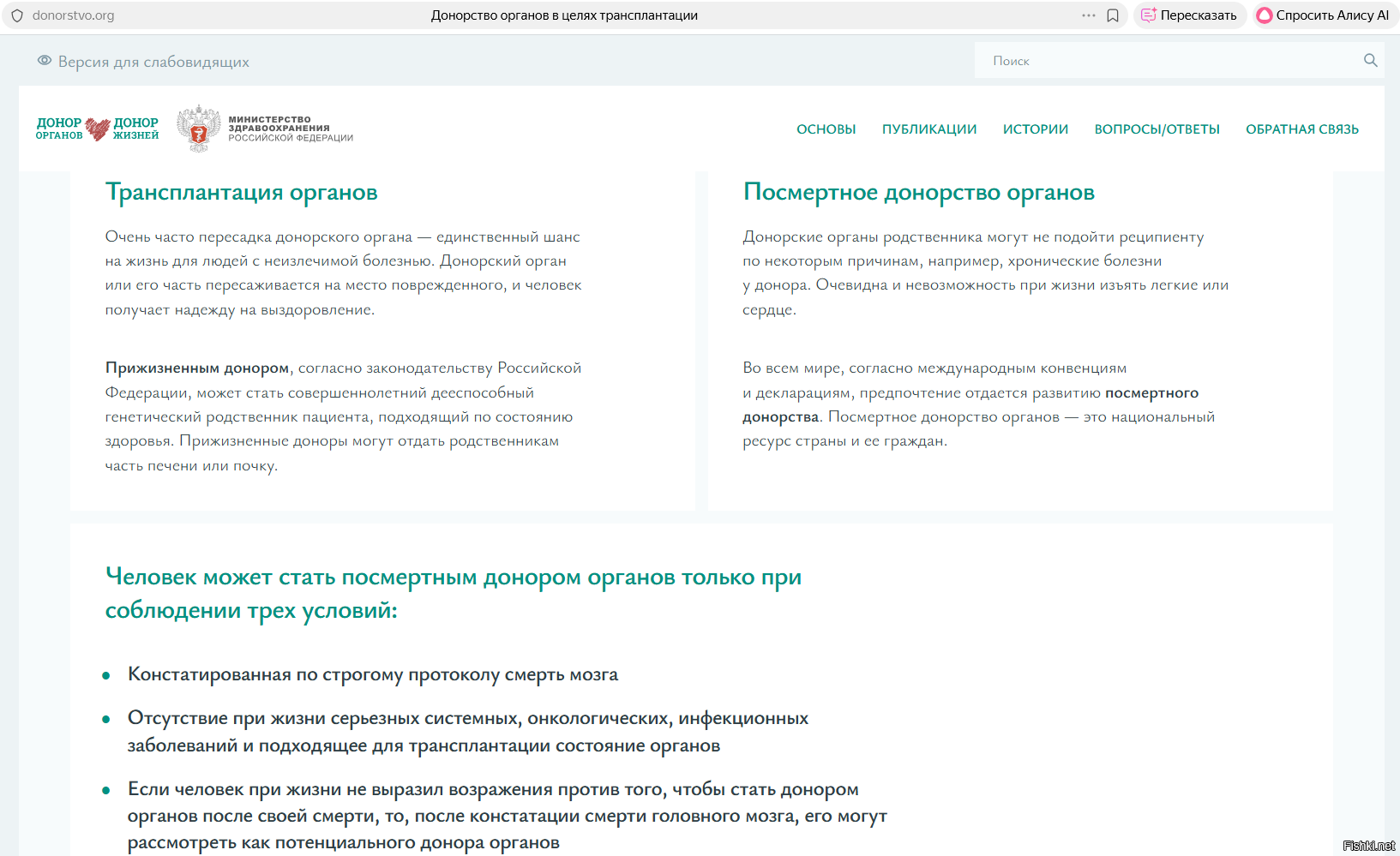
Task: Open the ПУБЛИКАЦИИ menu item
Action: coord(928,129)
